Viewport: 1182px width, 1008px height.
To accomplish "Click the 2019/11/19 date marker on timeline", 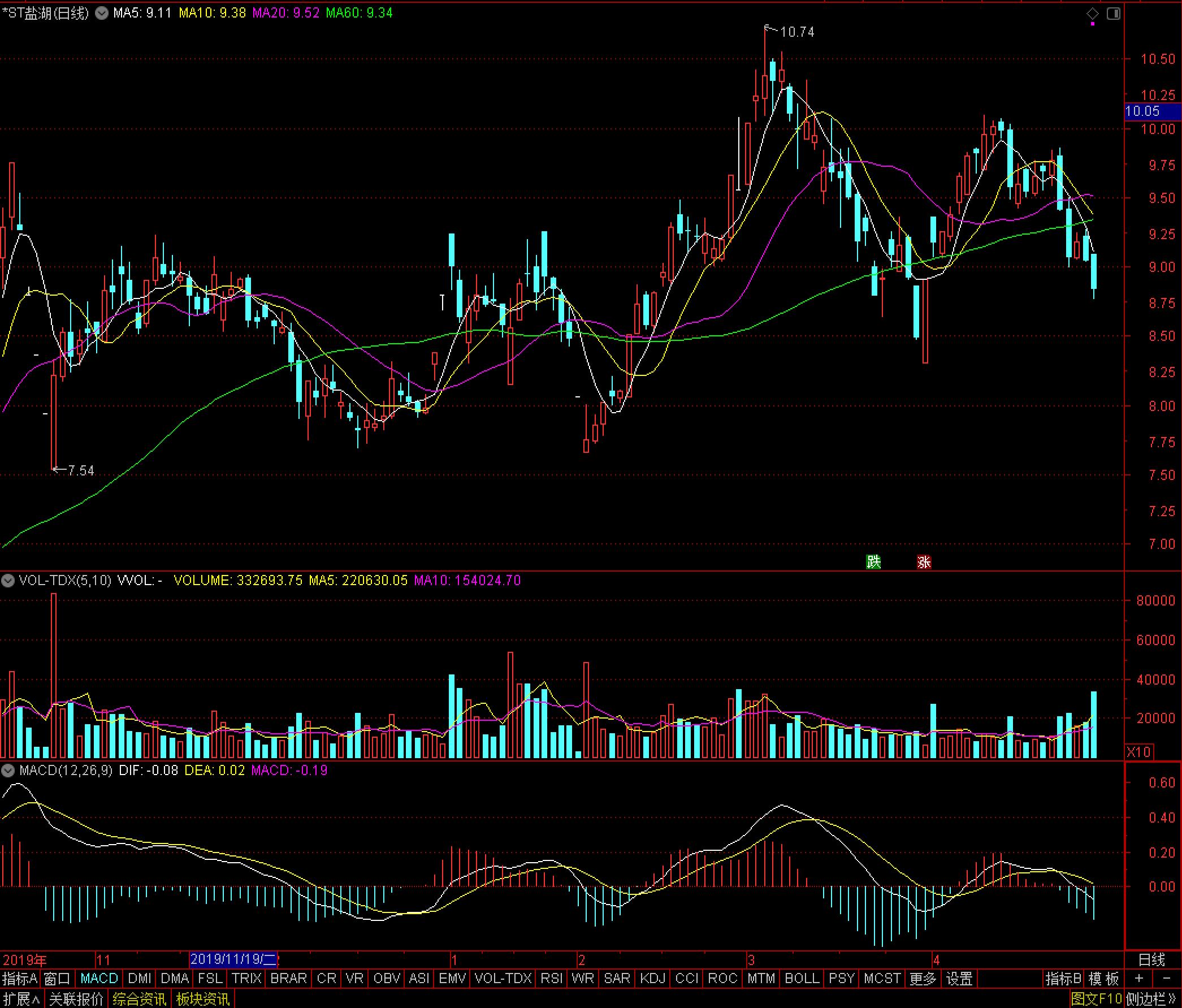I will click(x=233, y=959).
